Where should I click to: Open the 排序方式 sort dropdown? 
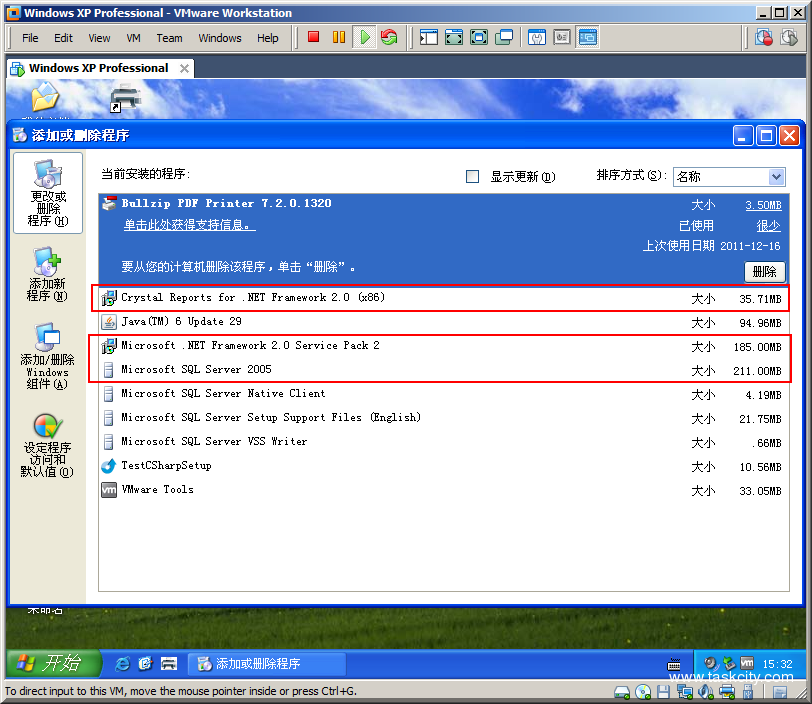click(x=729, y=177)
